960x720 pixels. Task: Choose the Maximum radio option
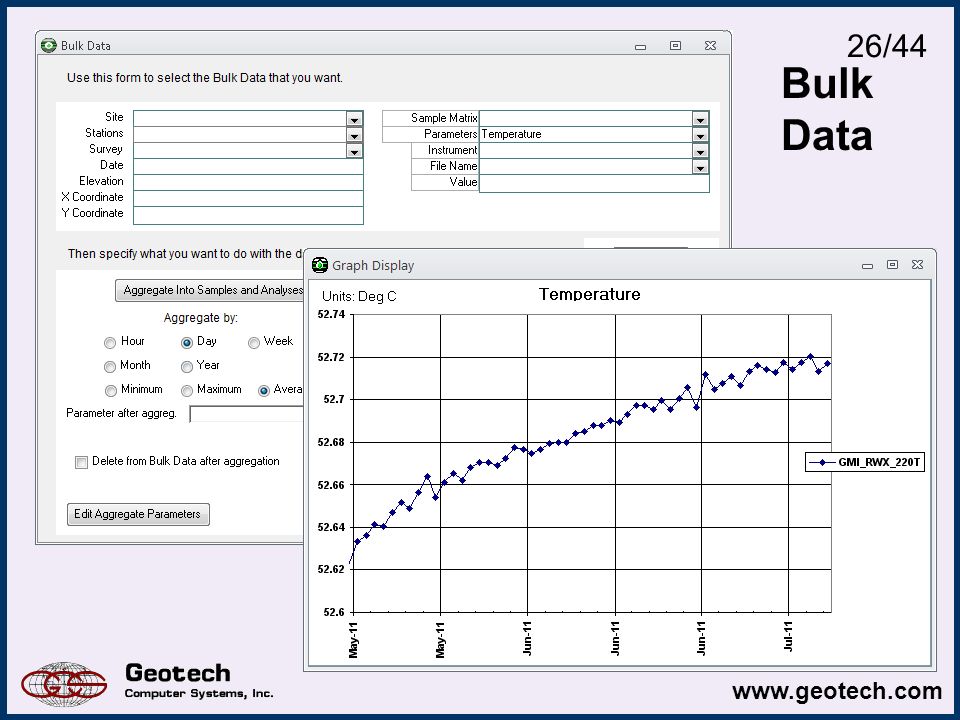[187, 391]
